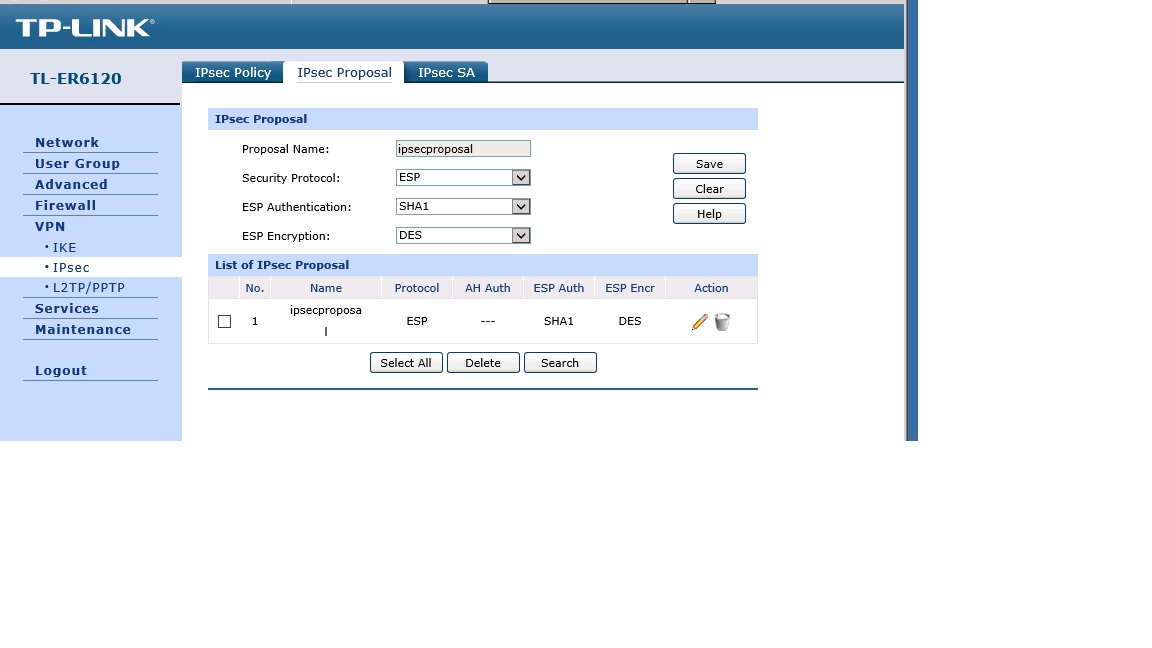
Task: Open Help for IPsec Proposal
Action: point(709,214)
